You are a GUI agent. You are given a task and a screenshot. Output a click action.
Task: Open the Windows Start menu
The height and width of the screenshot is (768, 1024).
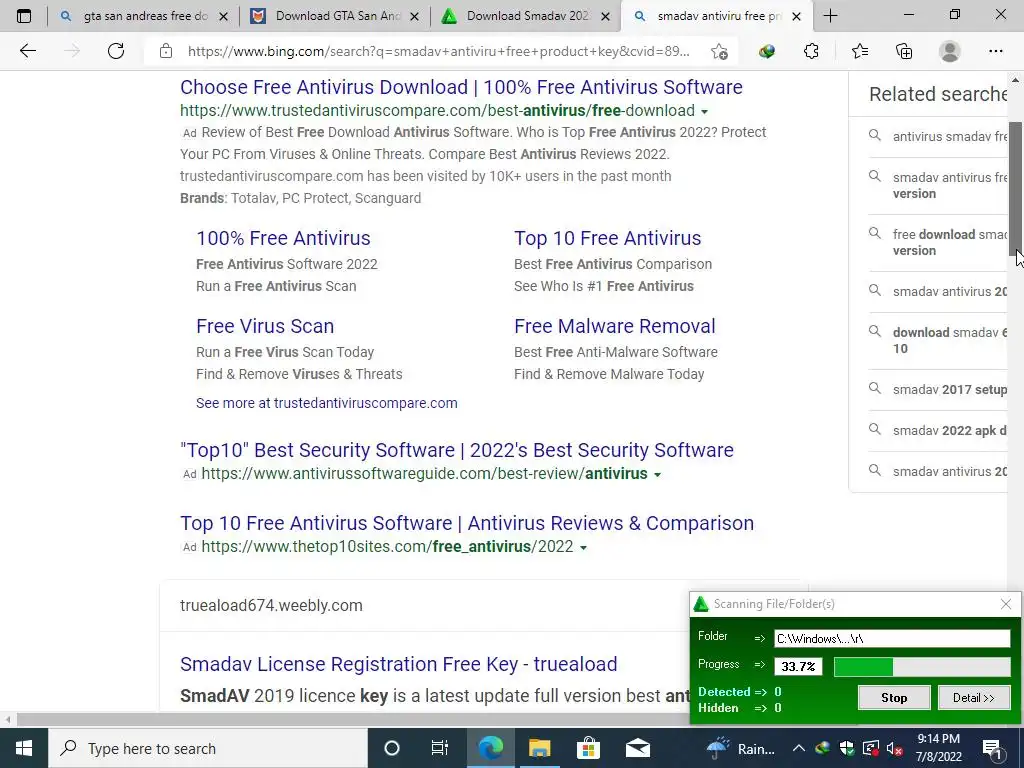tap(24, 748)
